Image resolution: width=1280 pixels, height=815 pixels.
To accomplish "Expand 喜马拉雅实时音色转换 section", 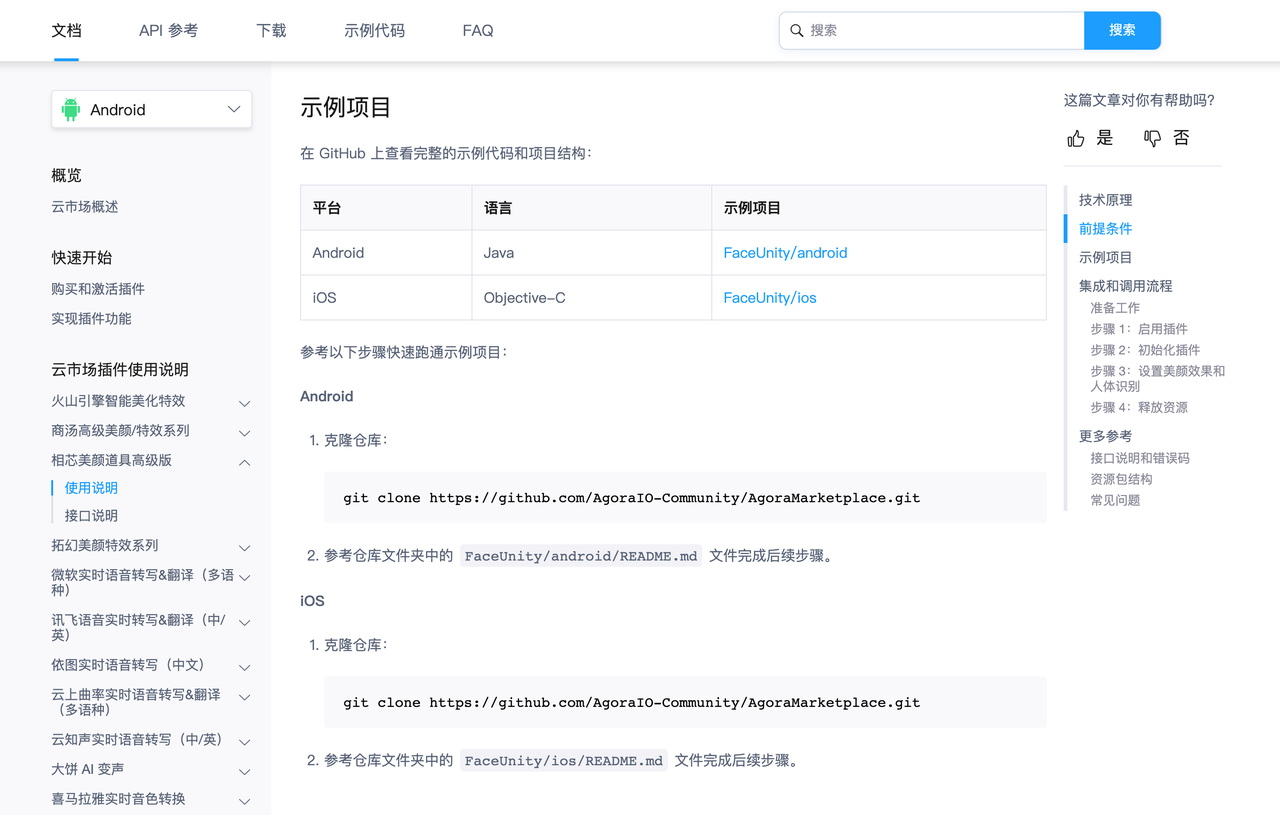I will click(x=245, y=801).
